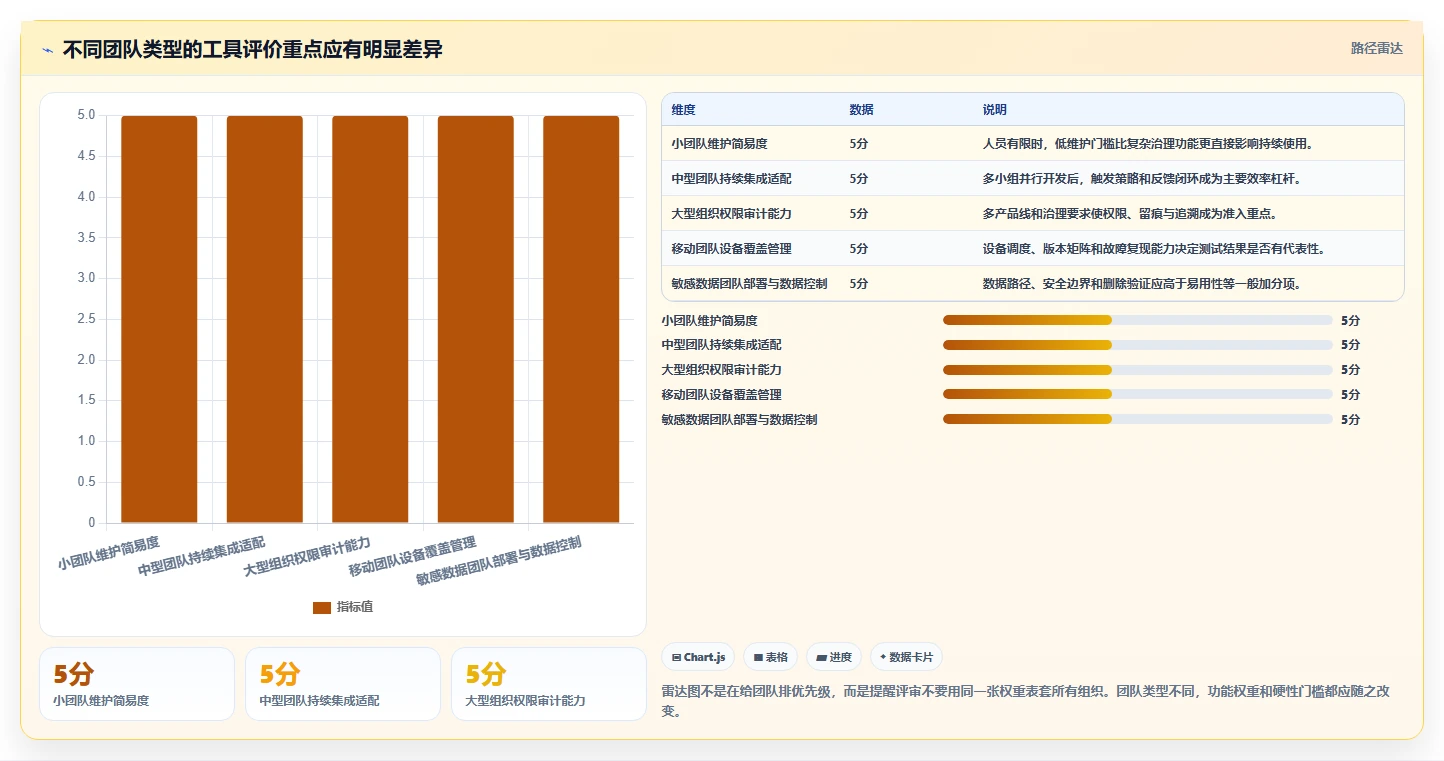Open the 5分 中型团队持续集成适配 data card
Image resolution: width=1444 pixels, height=761 pixels.
click(x=343, y=684)
